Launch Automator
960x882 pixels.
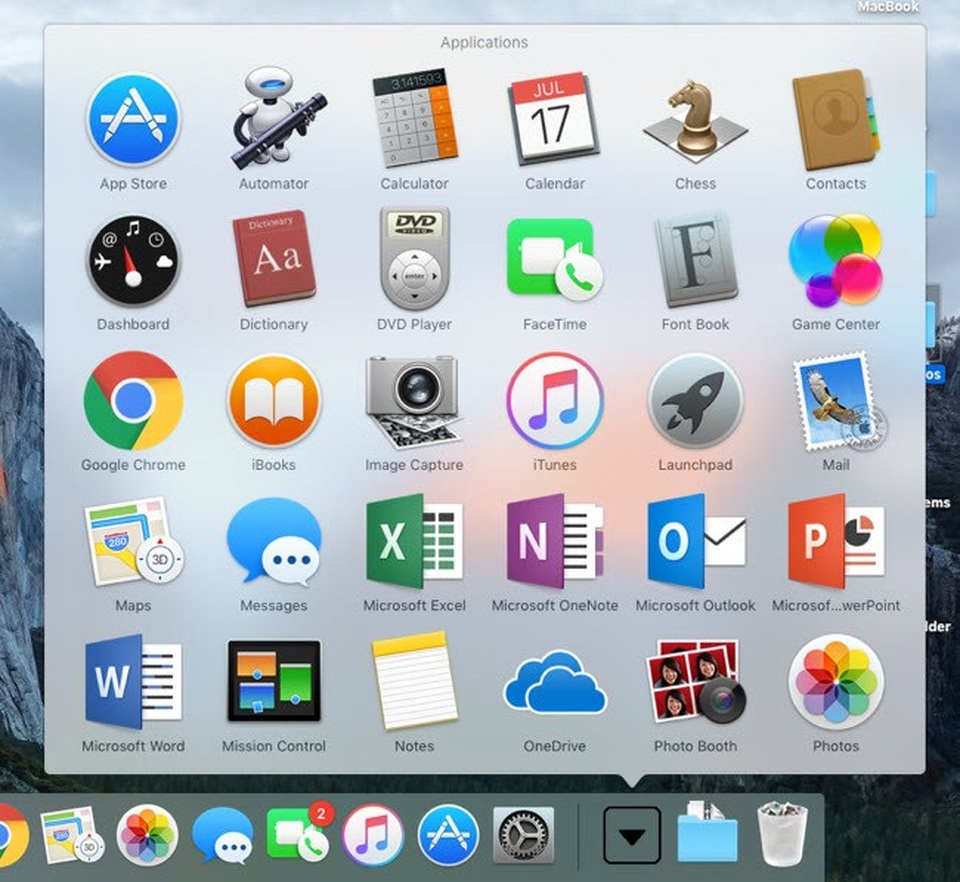[x=274, y=118]
